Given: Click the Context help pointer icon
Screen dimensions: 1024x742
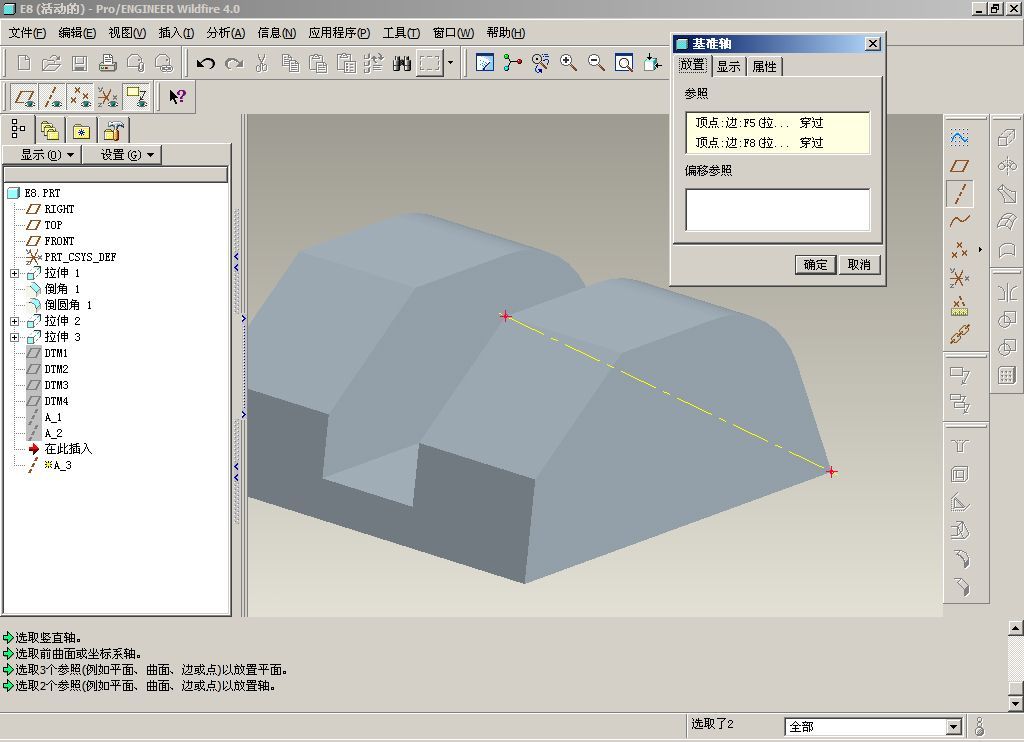Looking at the screenshot, I should (177, 97).
